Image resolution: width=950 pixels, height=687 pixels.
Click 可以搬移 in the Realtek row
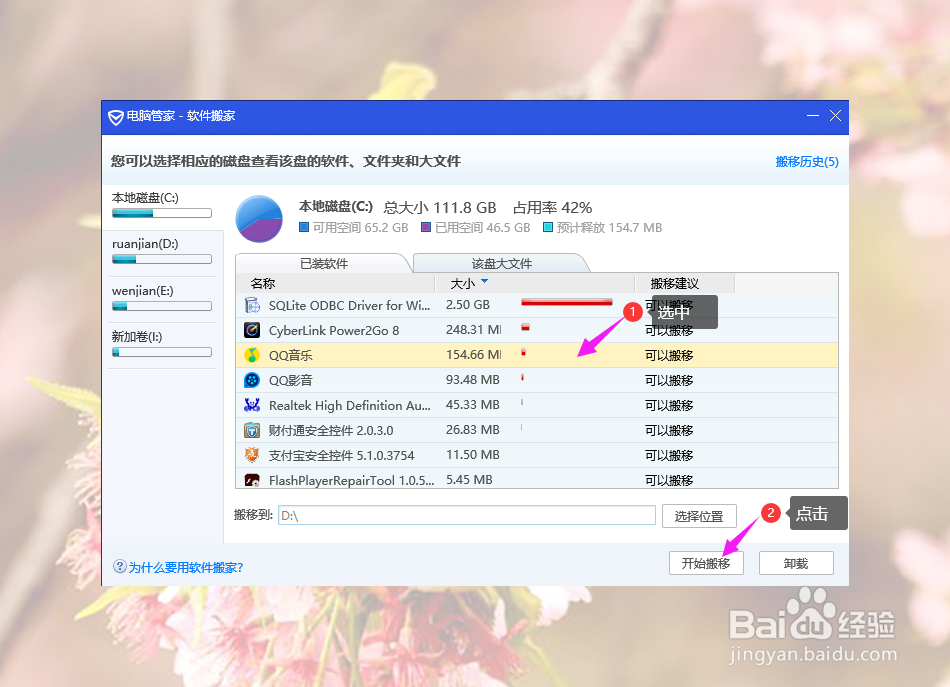(669, 405)
